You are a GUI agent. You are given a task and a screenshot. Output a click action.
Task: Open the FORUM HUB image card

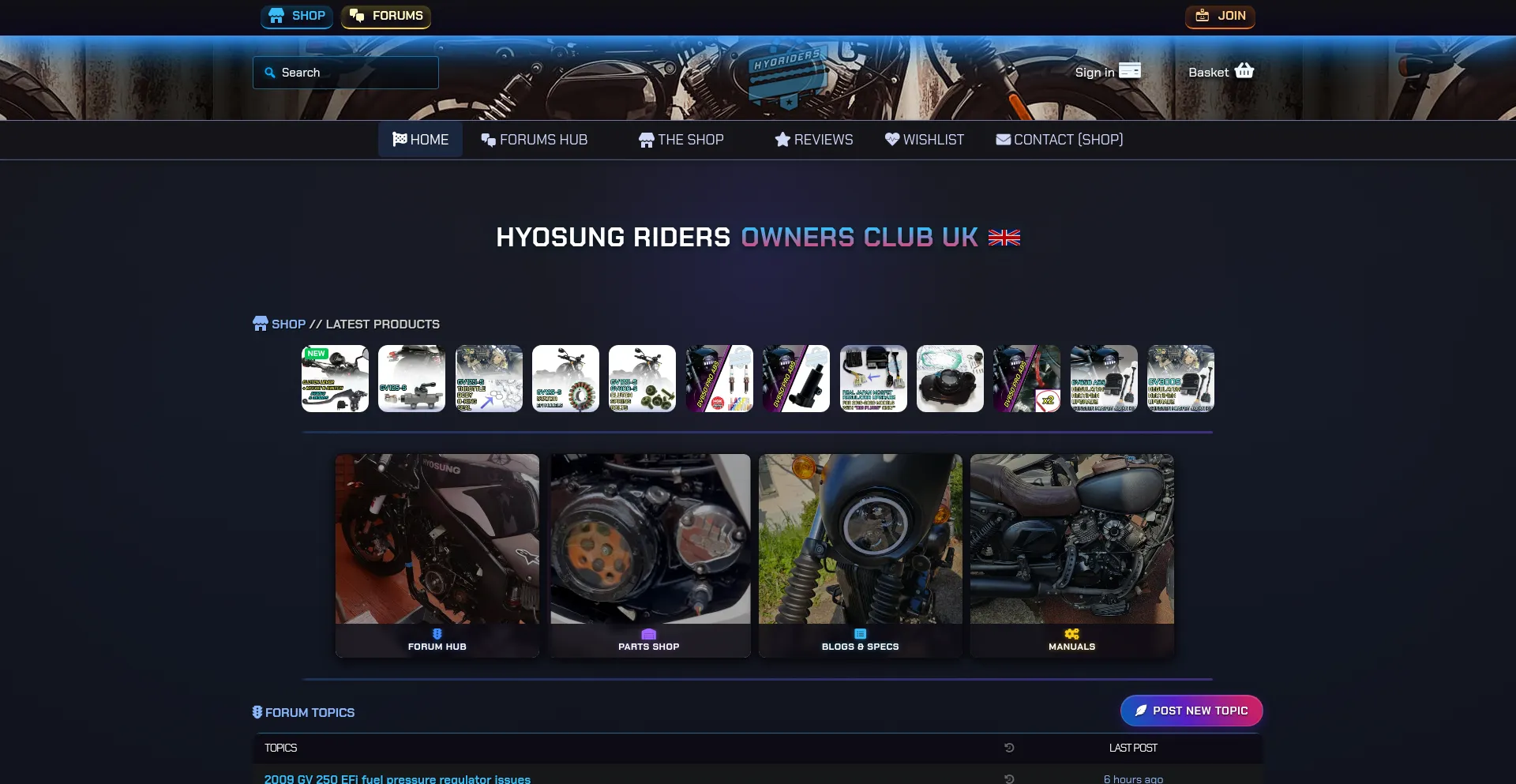pyautogui.click(x=437, y=555)
